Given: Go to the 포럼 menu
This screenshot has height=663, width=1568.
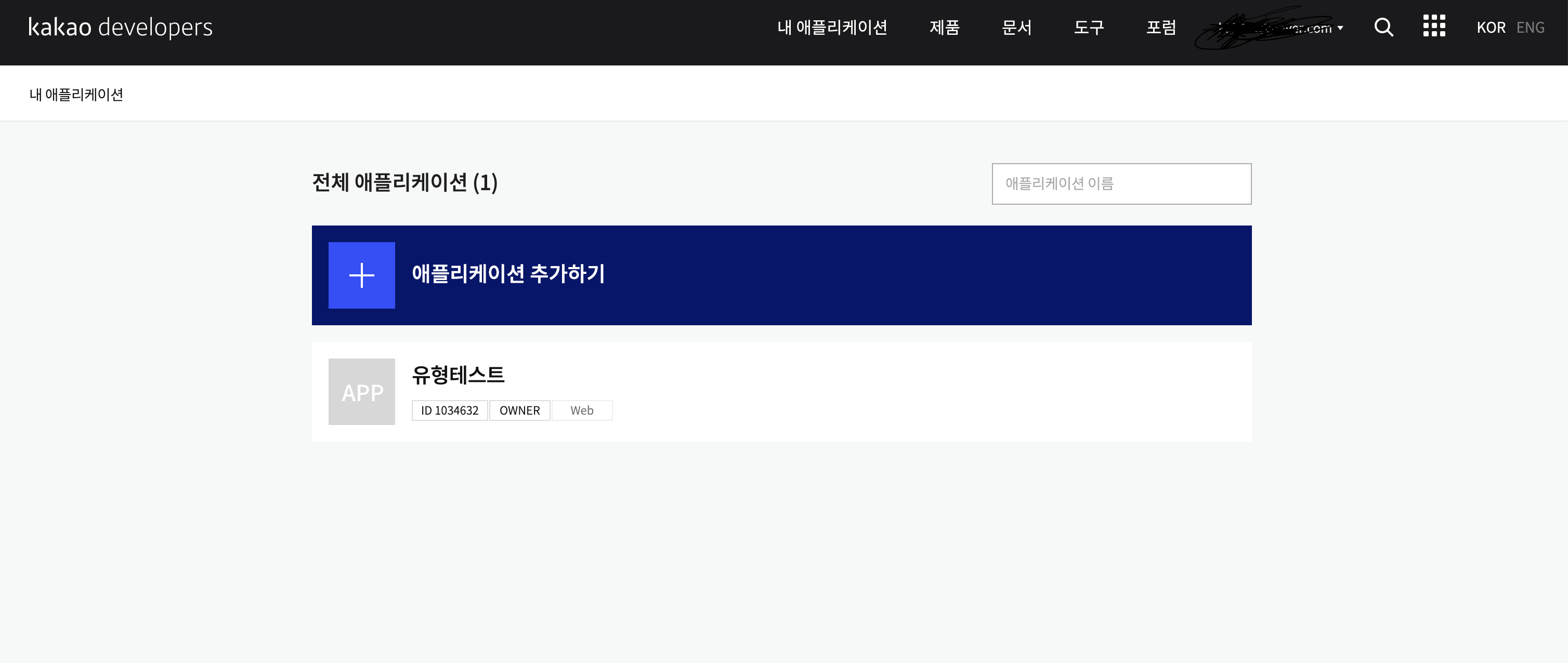Looking at the screenshot, I should 1161,28.
